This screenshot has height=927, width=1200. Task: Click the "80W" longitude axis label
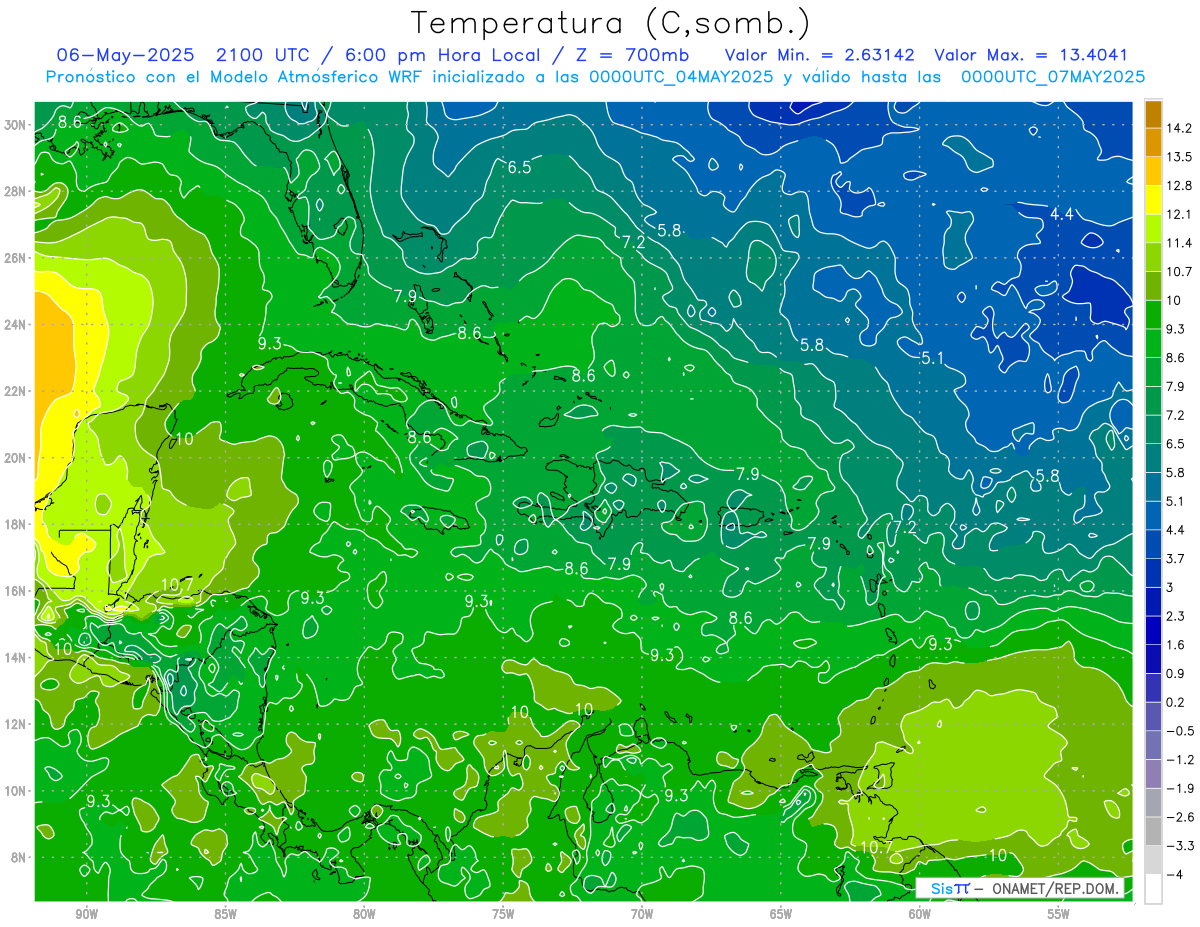[364, 914]
